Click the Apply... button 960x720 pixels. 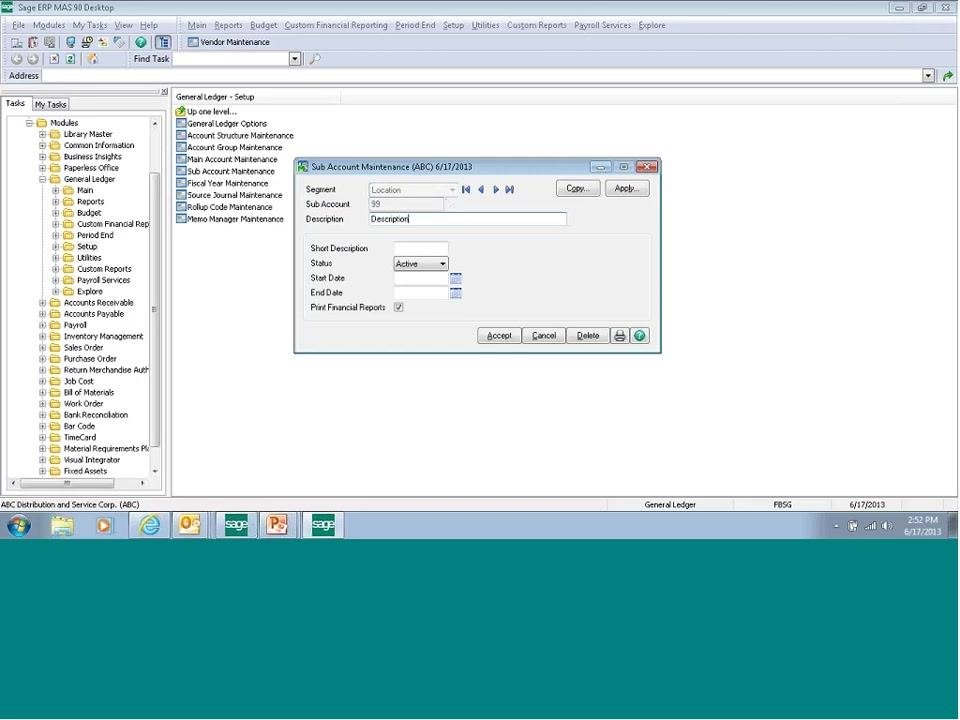(627, 189)
